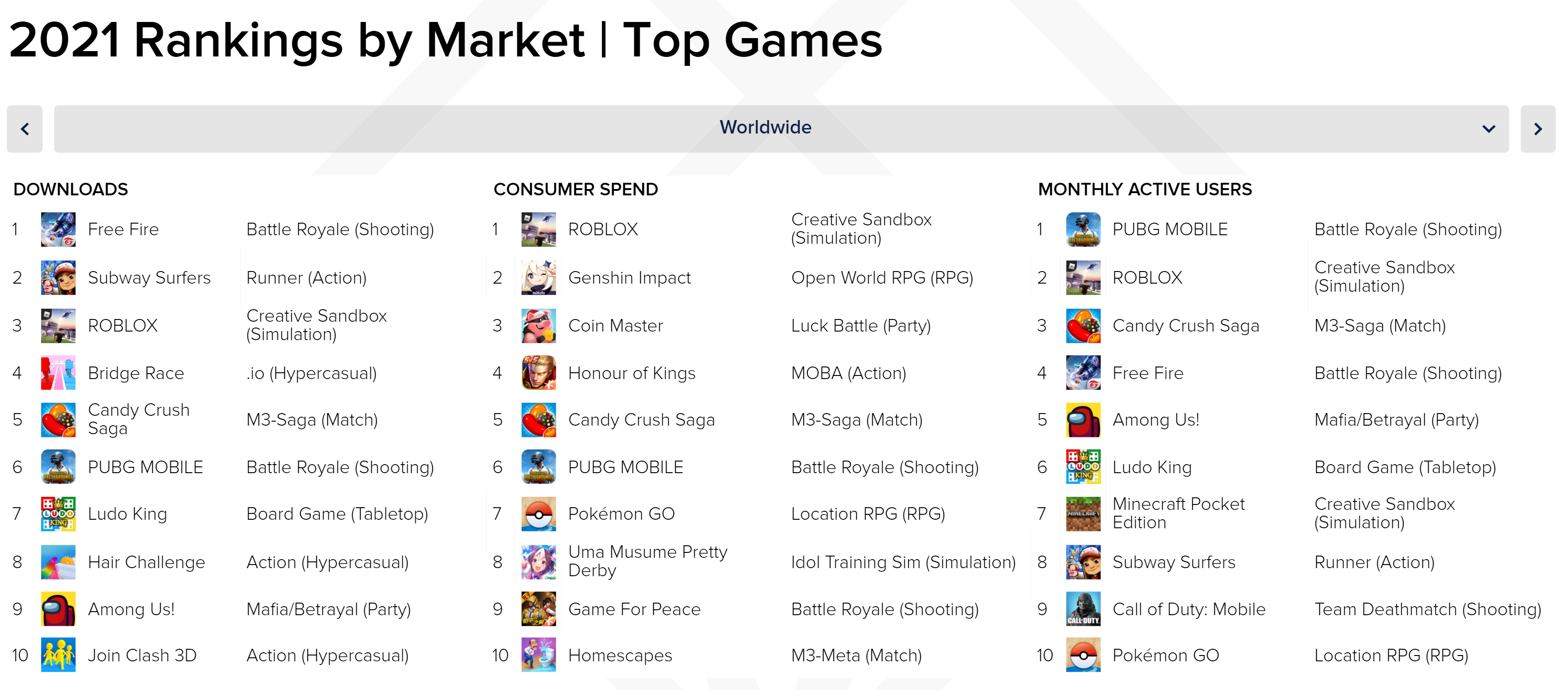The height and width of the screenshot is (690, 1568).
Task: Click the Coin Master pig icon
Action: tap(538, 326)
